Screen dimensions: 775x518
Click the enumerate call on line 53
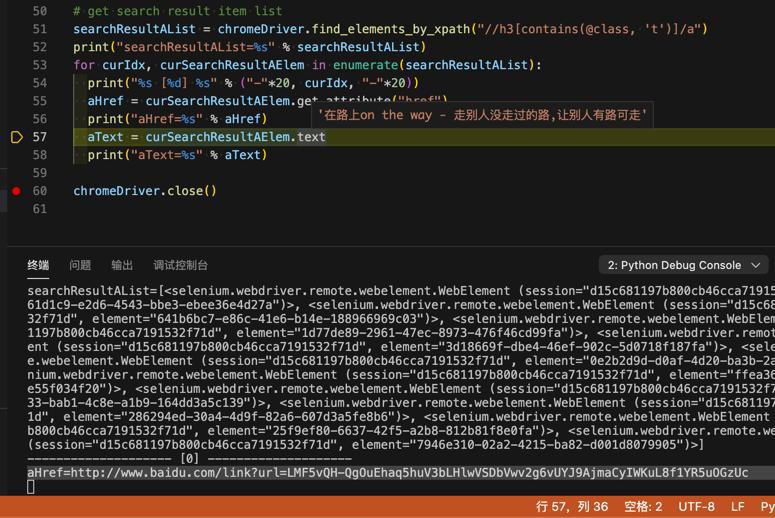point(365,65)
